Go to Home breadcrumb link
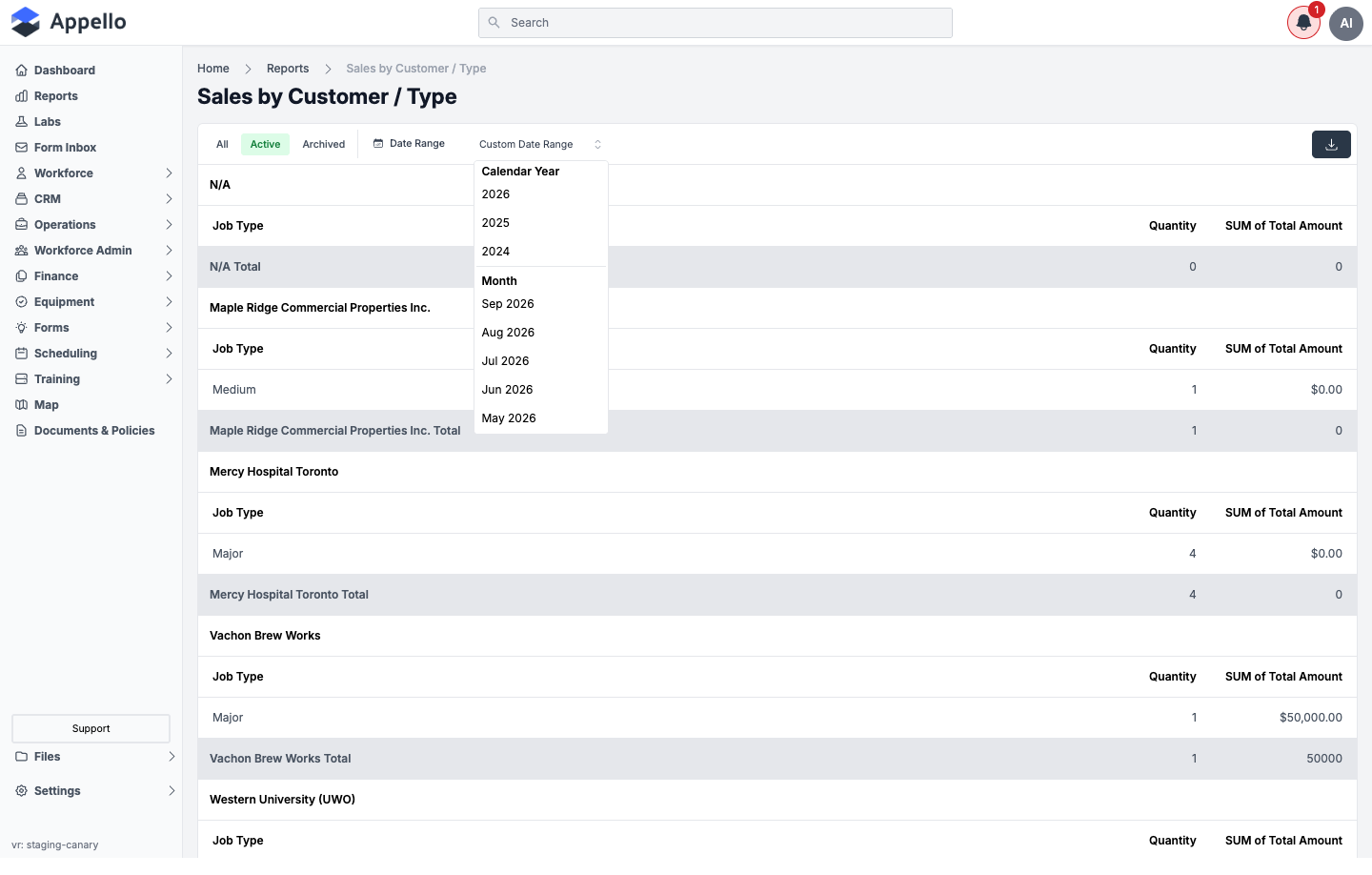The height and width of the screenshot is (875, 1372). 213,69
